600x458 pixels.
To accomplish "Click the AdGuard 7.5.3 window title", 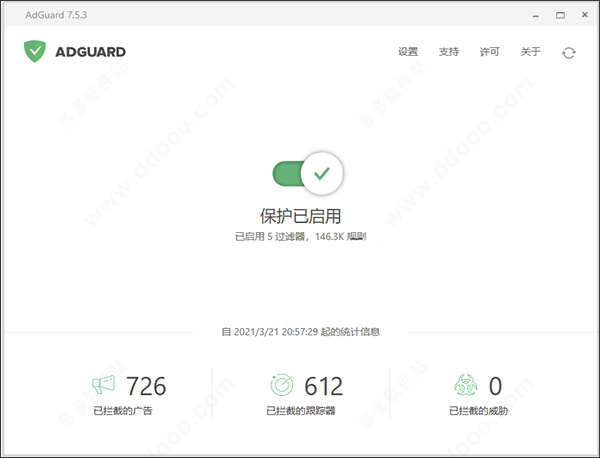I will coord(56,15).
